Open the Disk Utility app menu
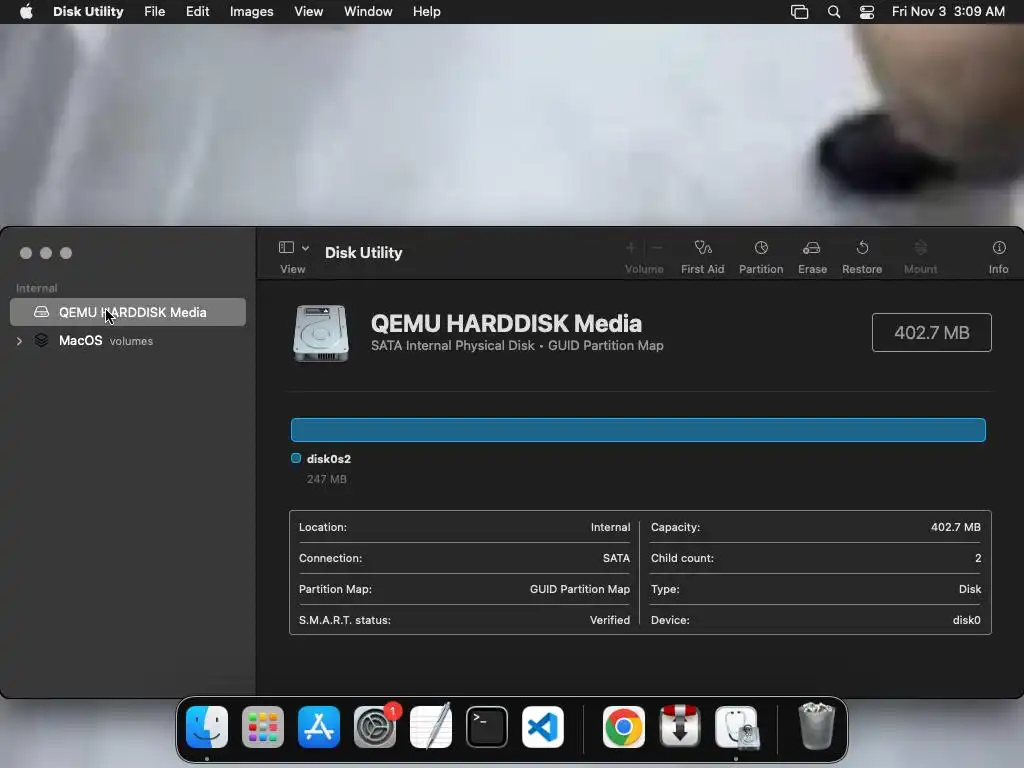 click(88, 12)
